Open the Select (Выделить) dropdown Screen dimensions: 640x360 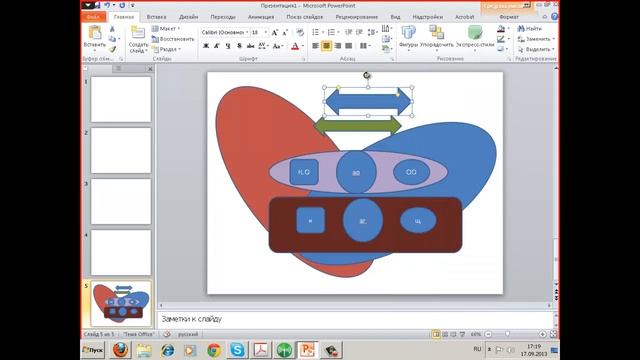pyautogui.click(x=536, y=49)
